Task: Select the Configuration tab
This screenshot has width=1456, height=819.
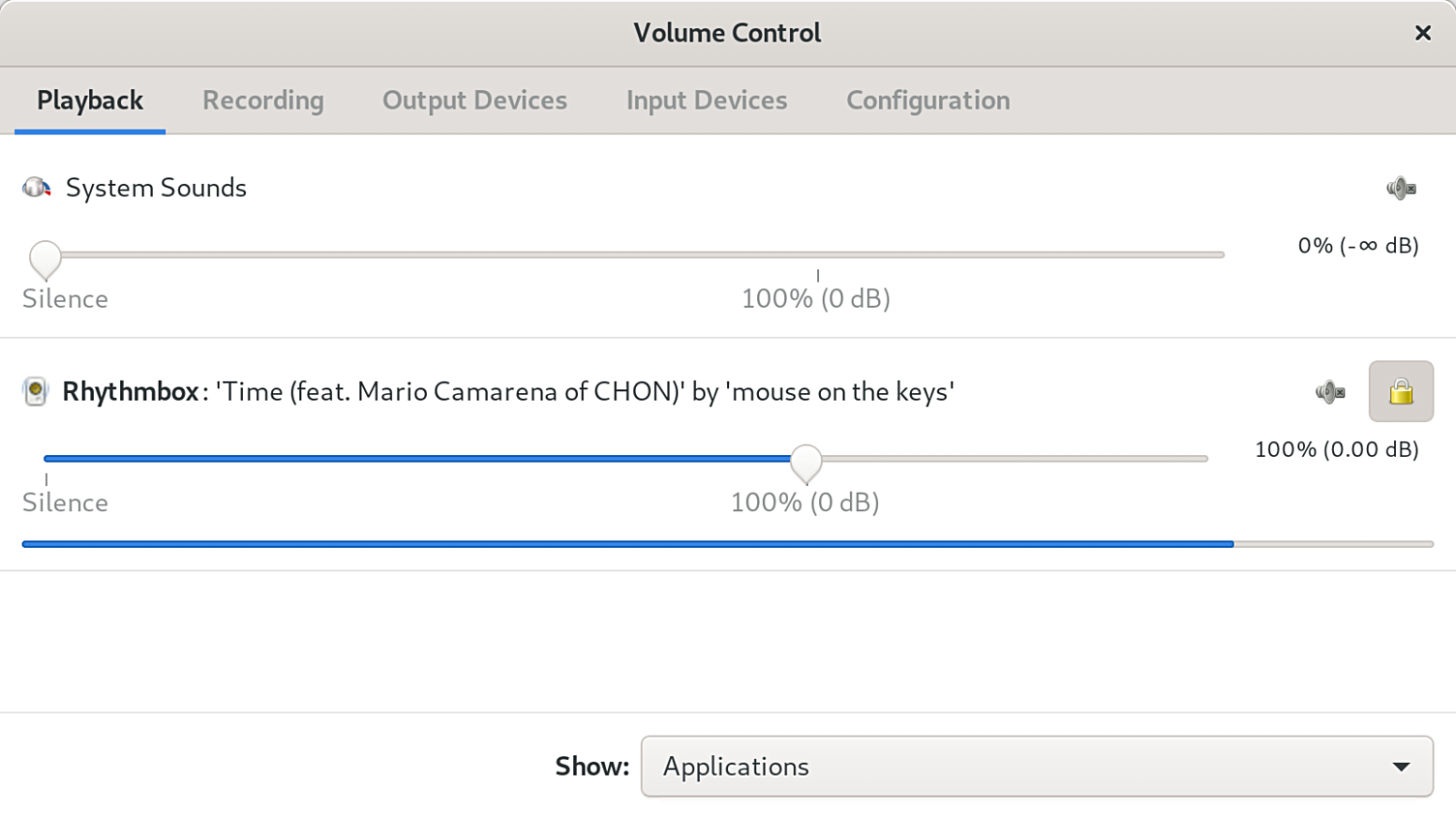Action: (x=927, y=101)
